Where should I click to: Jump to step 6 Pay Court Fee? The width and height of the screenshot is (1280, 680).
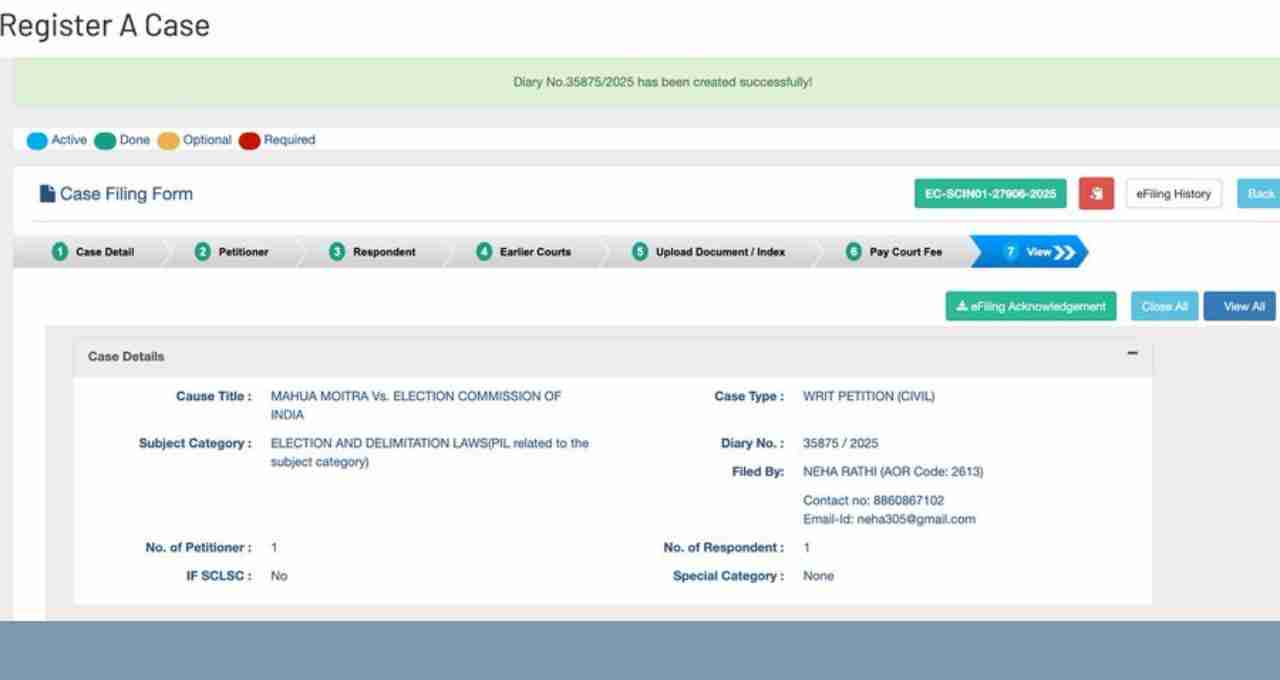(894, 252)
